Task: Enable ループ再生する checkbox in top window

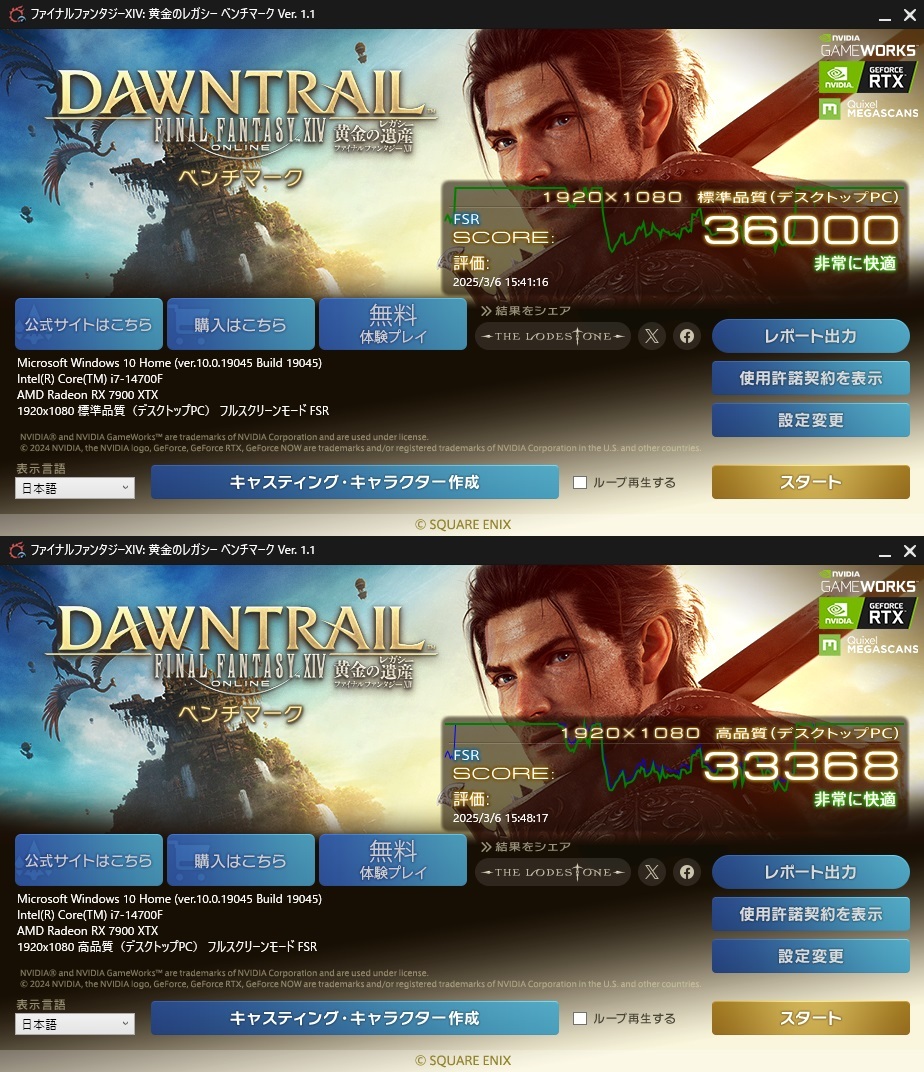Action: (580, 482)
